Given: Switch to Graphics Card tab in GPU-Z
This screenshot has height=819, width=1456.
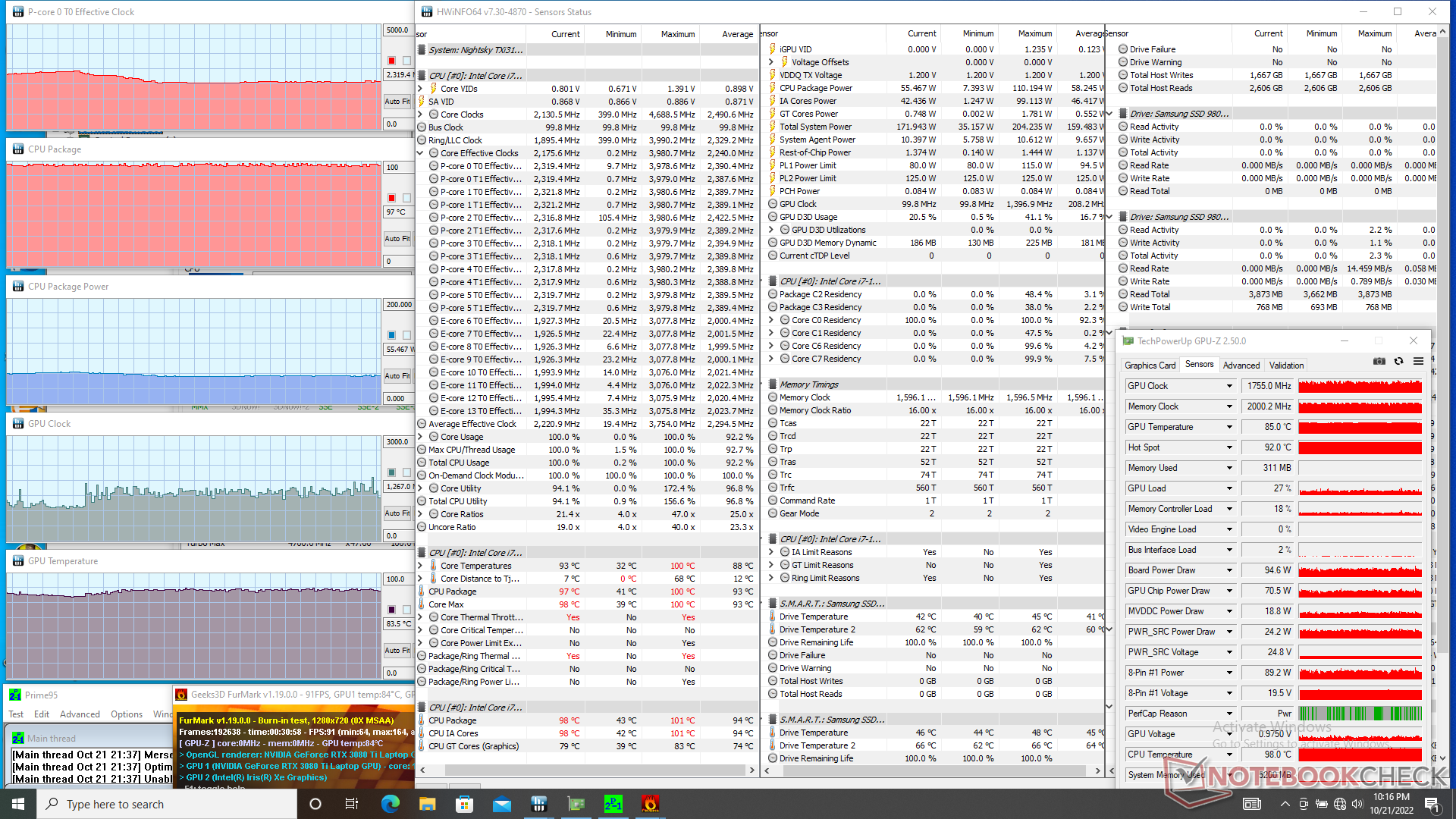Looking at the screenshot, I should 1150,366.
